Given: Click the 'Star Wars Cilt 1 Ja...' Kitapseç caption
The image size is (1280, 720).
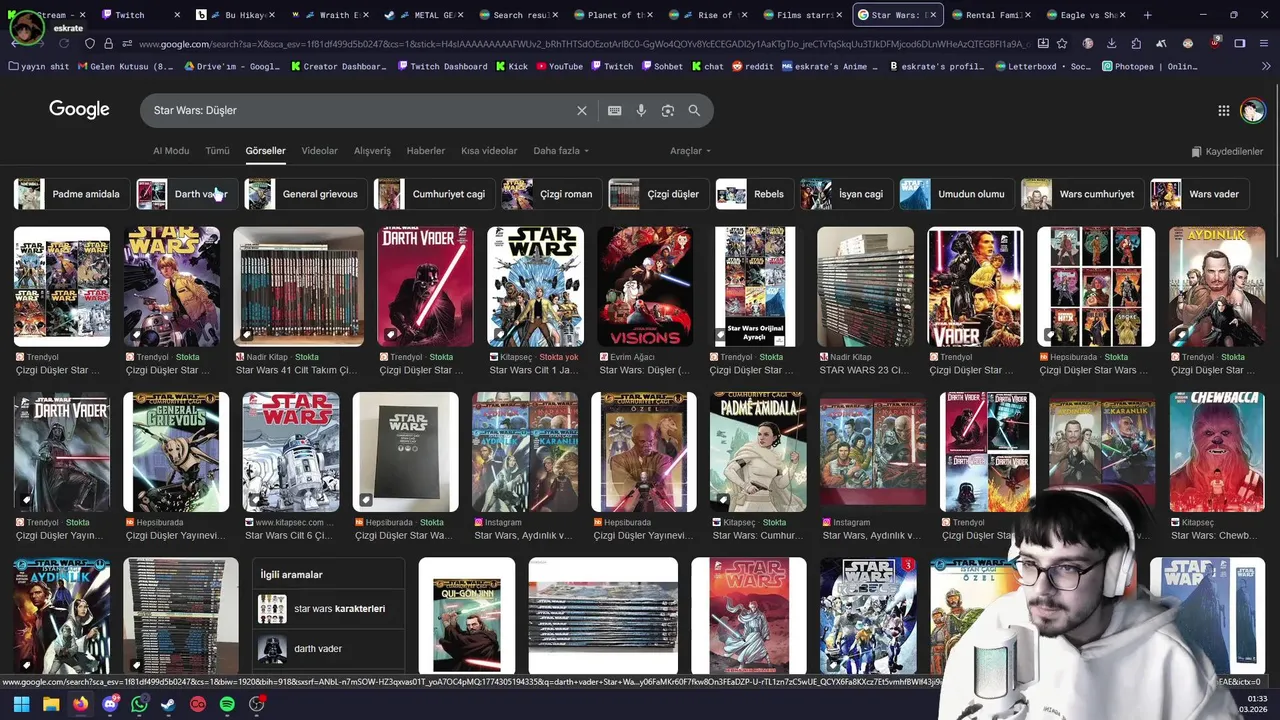Looking at the screenshot, I should click(533, 370).
